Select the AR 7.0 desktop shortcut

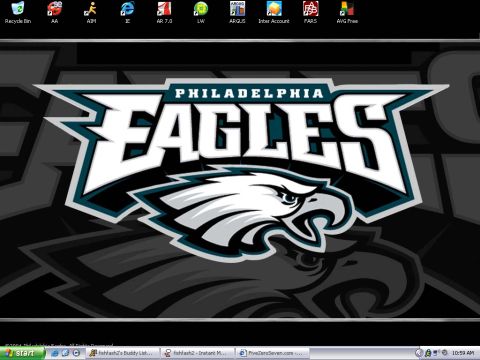(164, 12)
